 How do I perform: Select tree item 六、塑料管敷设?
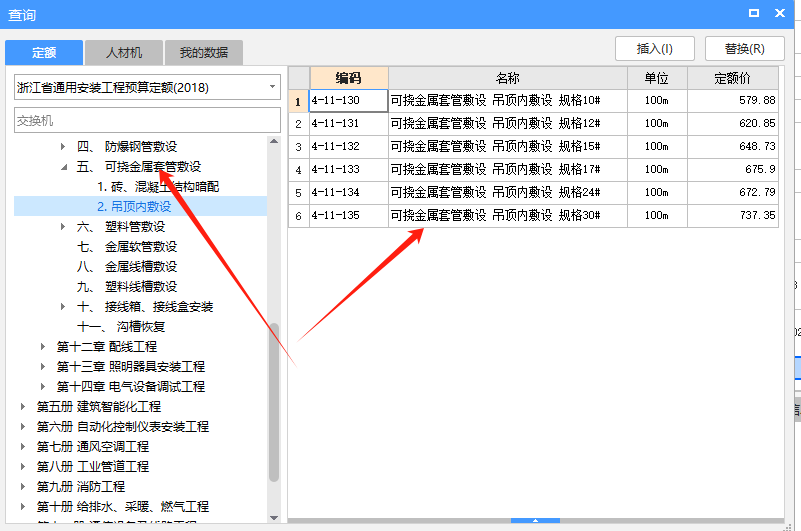[121, 226]
